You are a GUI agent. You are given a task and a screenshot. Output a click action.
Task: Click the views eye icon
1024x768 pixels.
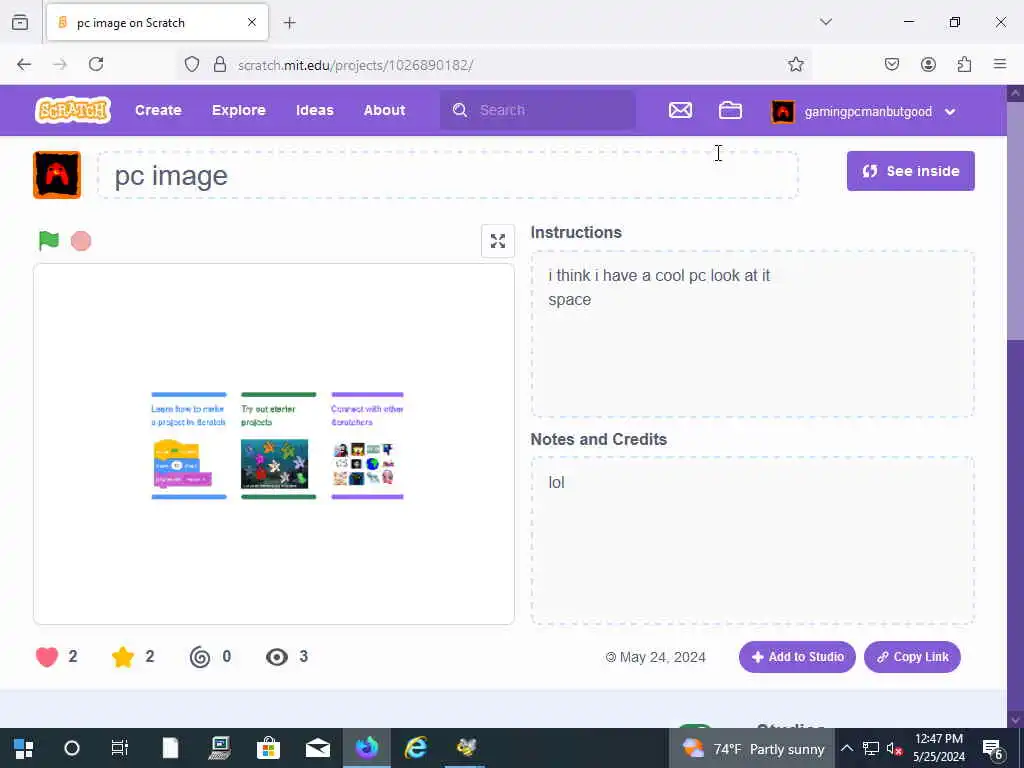click(277, 657)
